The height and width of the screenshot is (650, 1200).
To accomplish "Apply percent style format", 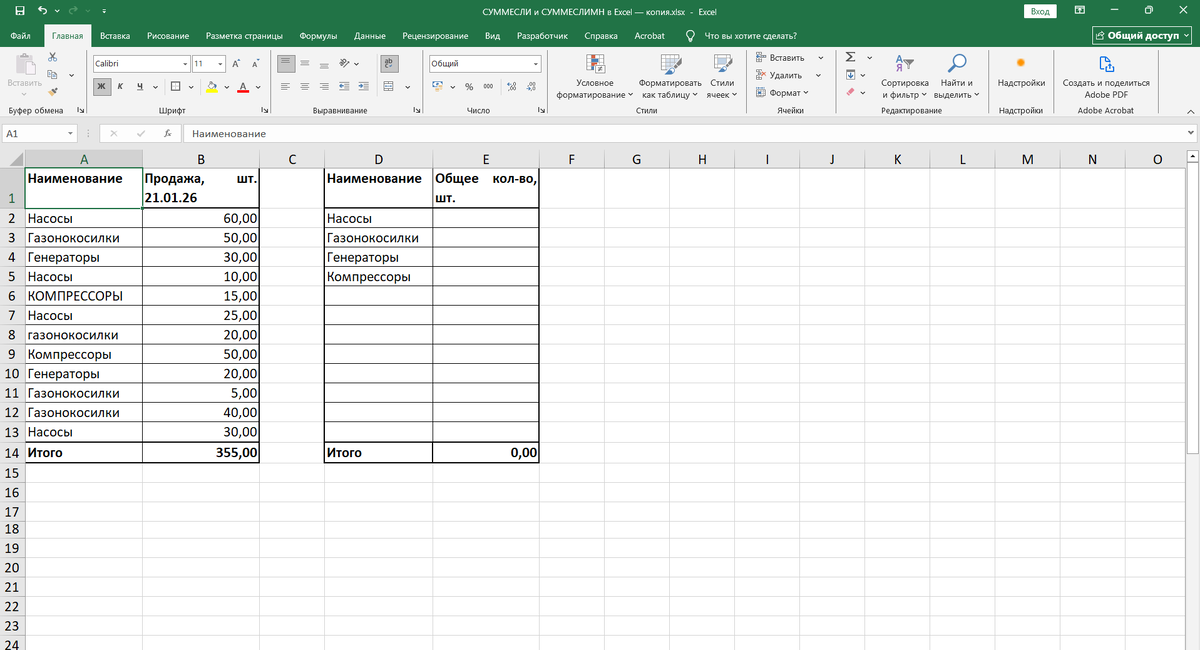I will click(x=469, y=86).
